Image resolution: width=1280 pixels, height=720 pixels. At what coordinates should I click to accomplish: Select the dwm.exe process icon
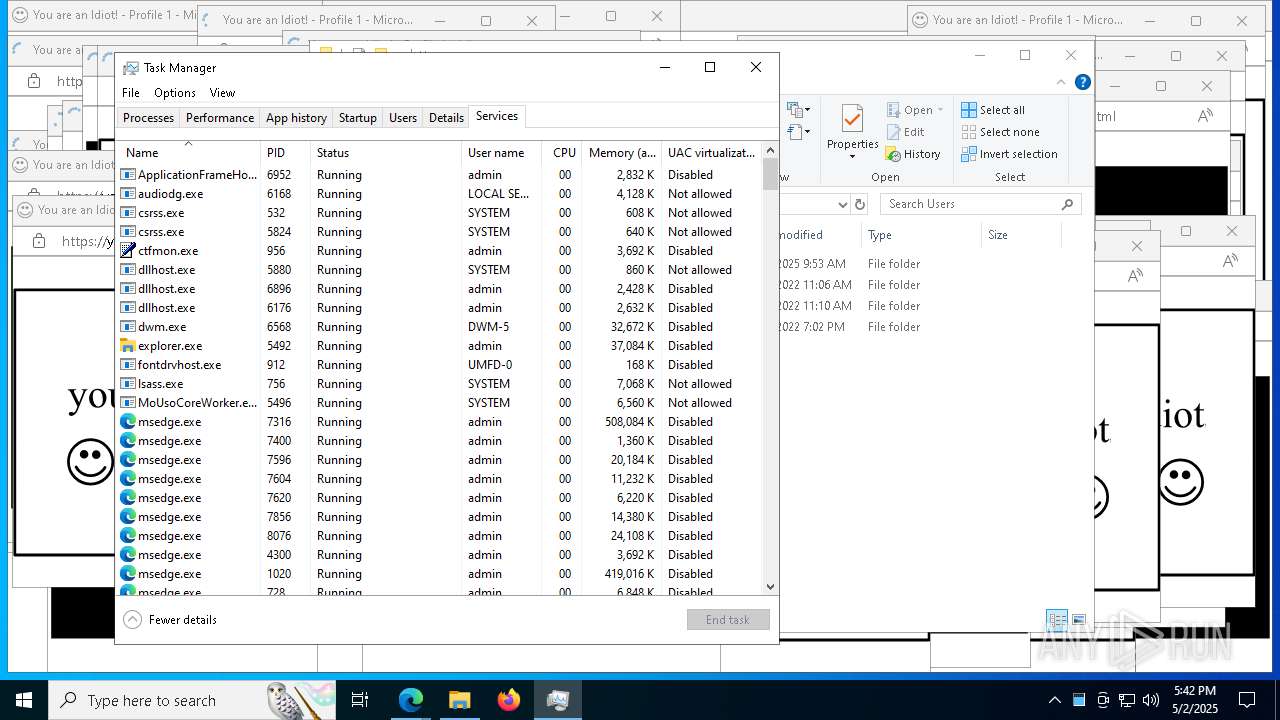point(128,327)
